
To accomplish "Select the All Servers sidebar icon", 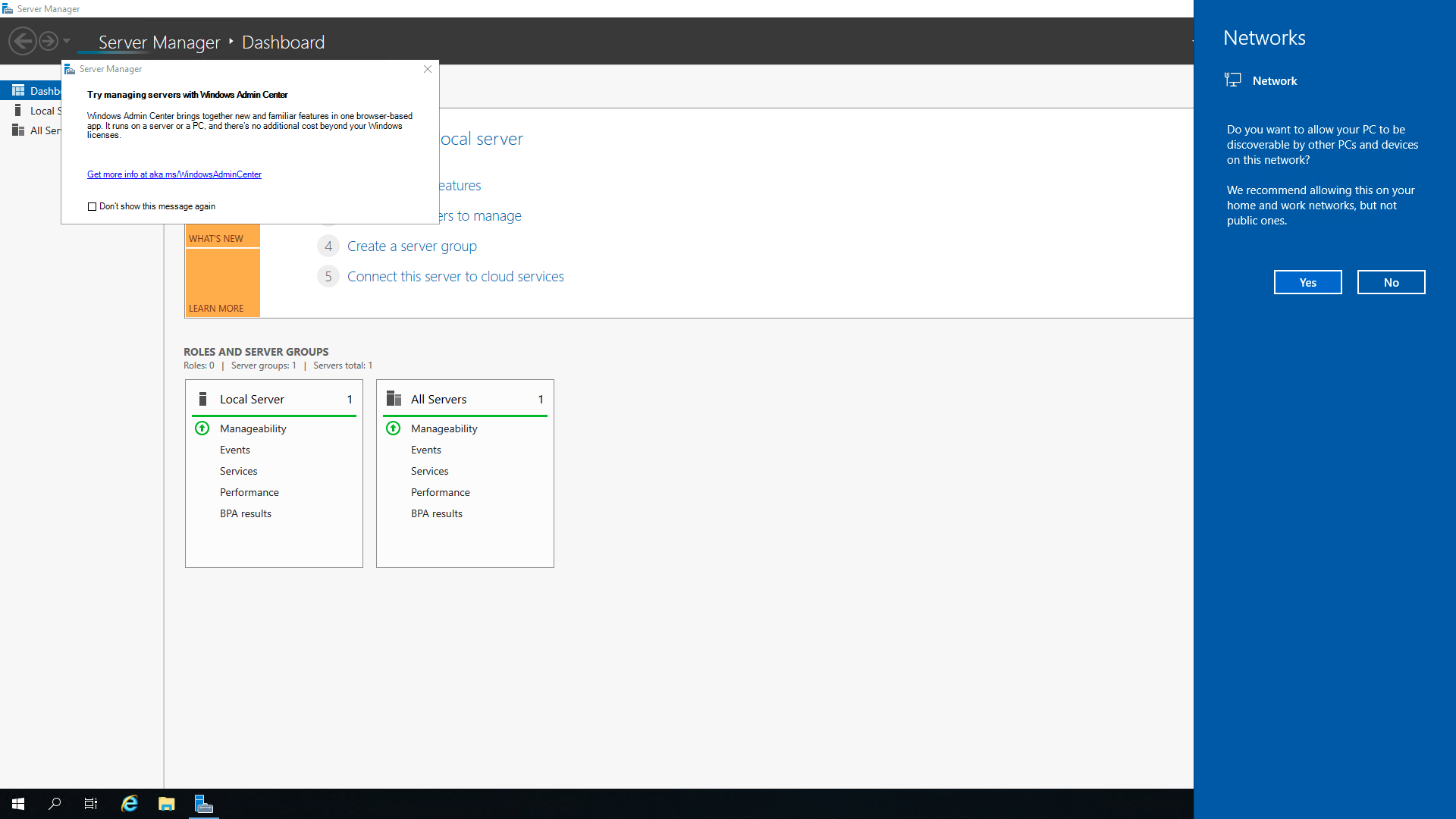I will point(18,130).
